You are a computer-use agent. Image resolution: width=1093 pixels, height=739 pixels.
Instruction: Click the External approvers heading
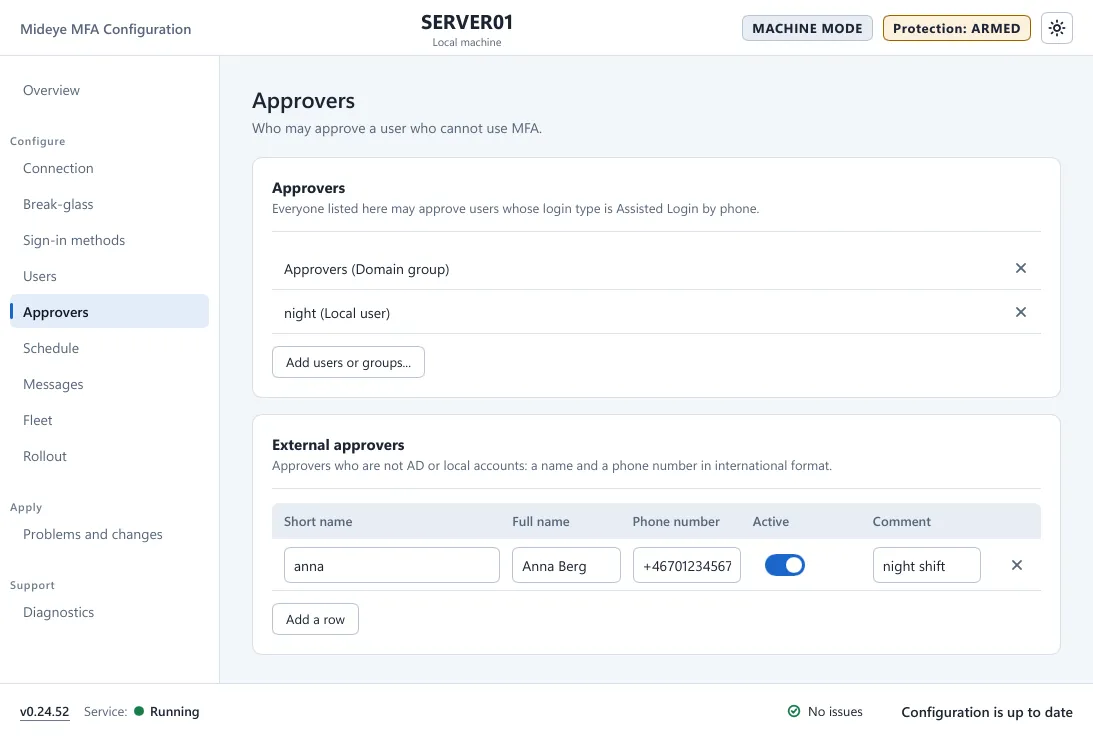click(x=338, y=445)
